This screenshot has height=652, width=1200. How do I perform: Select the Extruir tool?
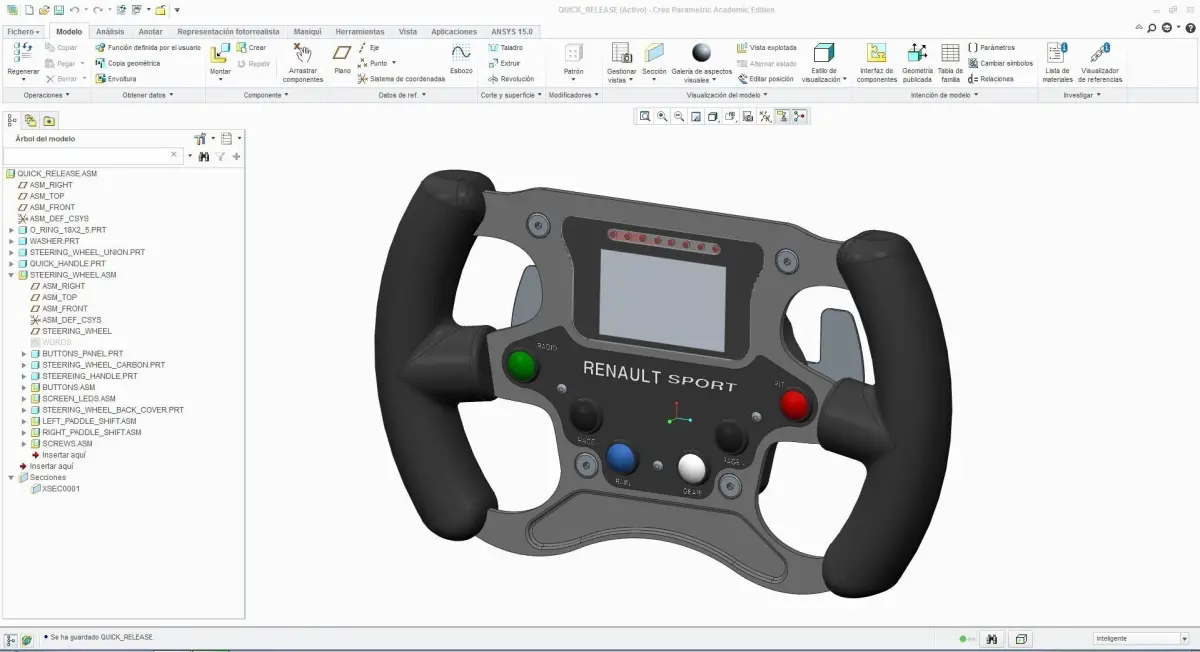click(x=504, y=63)
